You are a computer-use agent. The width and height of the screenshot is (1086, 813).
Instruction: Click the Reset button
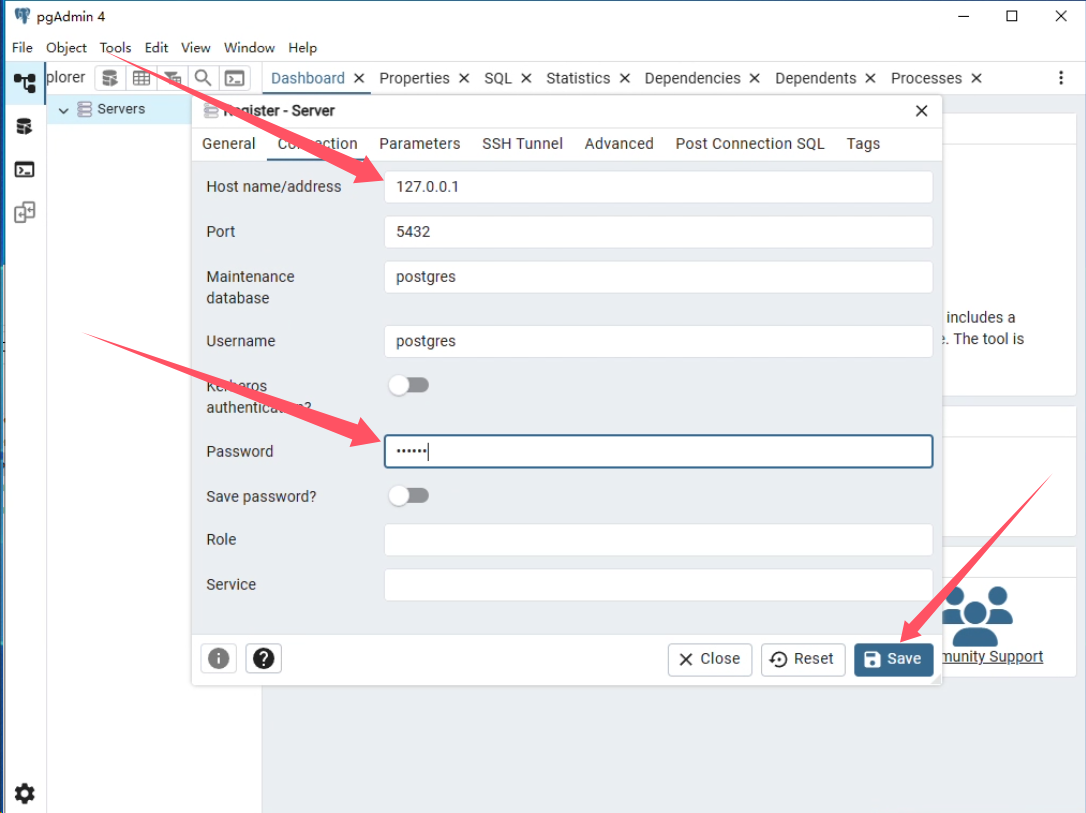pyautogui.click(x=803, y=659)
